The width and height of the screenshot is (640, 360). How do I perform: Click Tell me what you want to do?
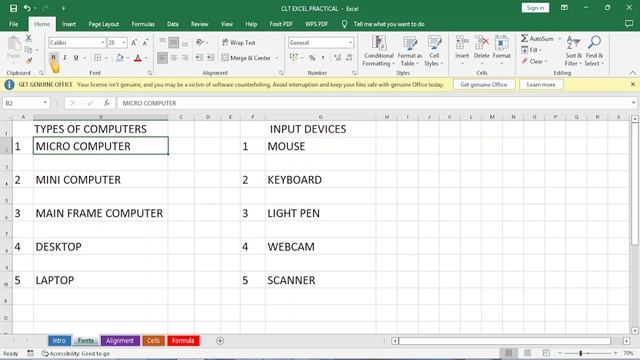pos(389,24)
